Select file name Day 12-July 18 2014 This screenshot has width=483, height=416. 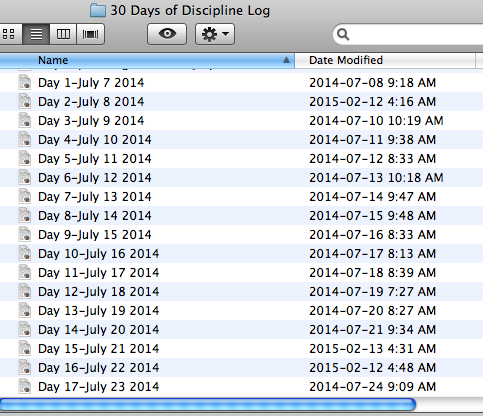click(99, 292)
